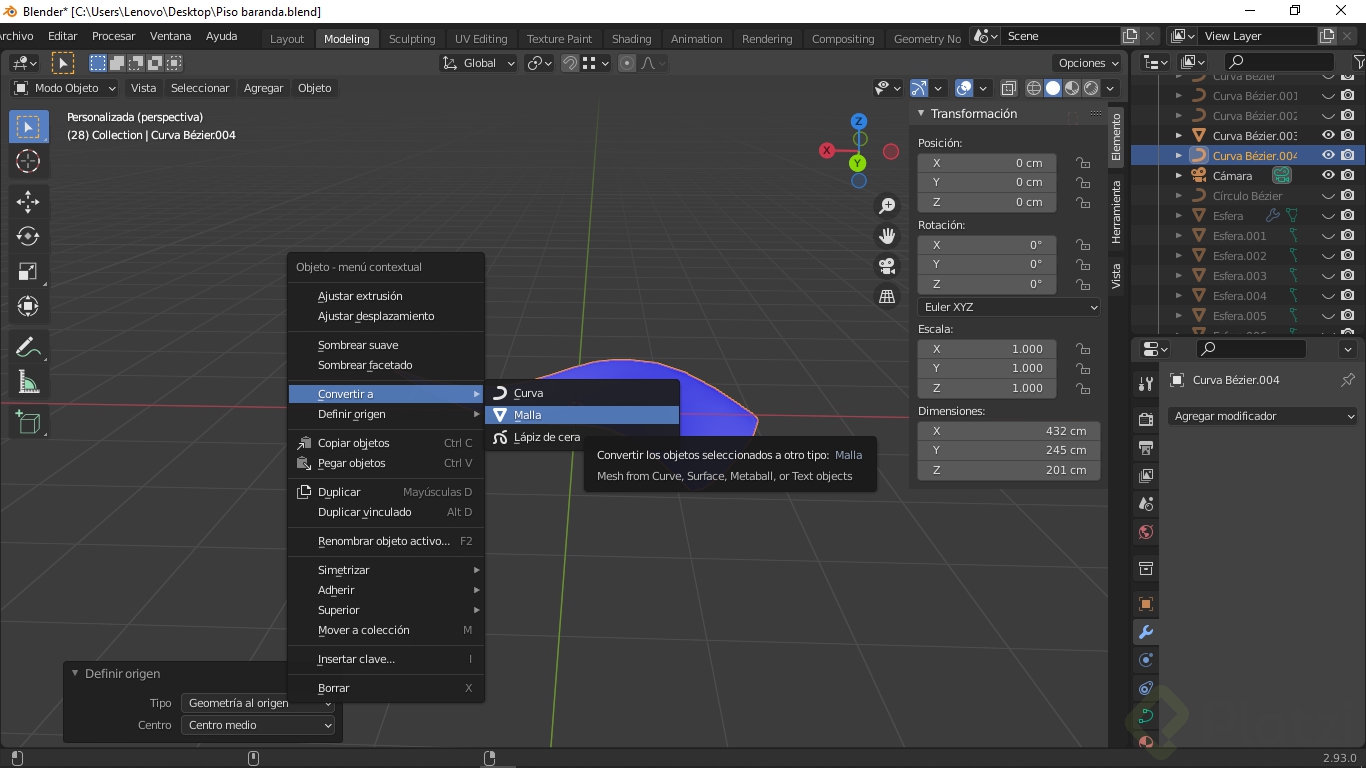Hide Curva Bézier.004 using its eye icon
The image size is (1366, 768).
1328,156
